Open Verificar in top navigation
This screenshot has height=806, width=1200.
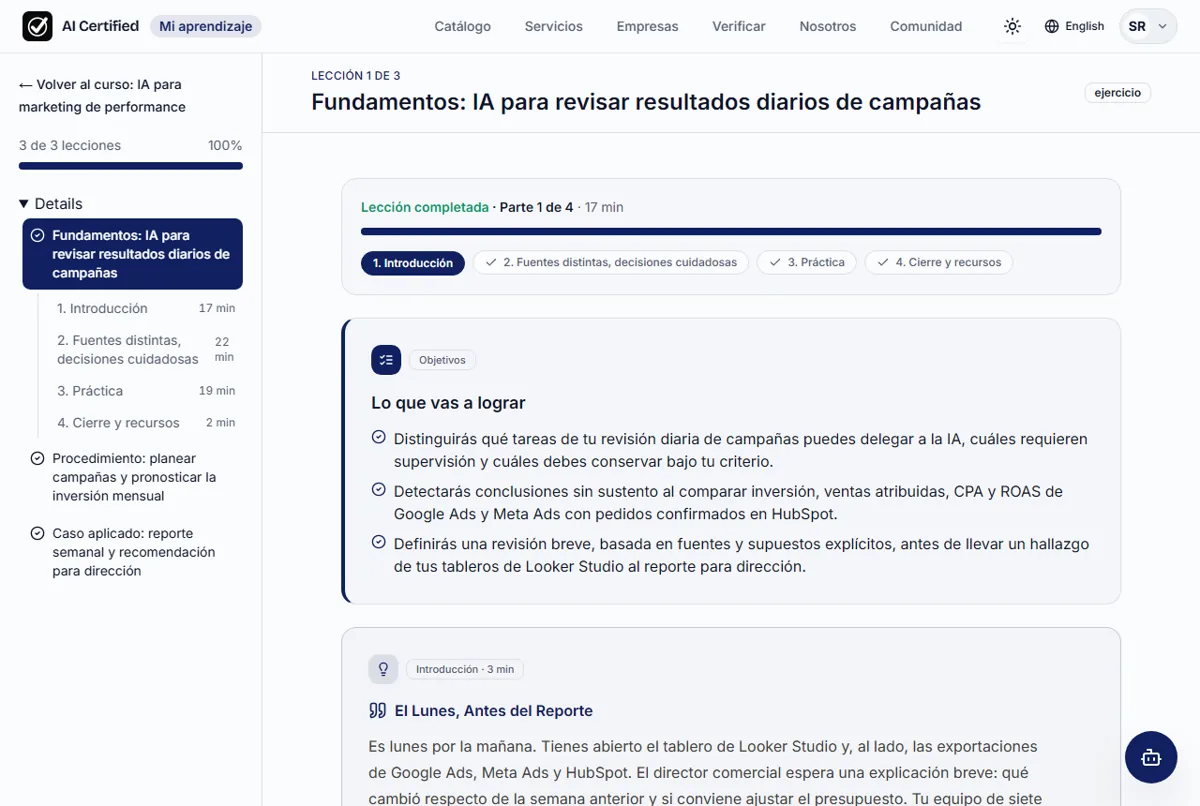739,26
